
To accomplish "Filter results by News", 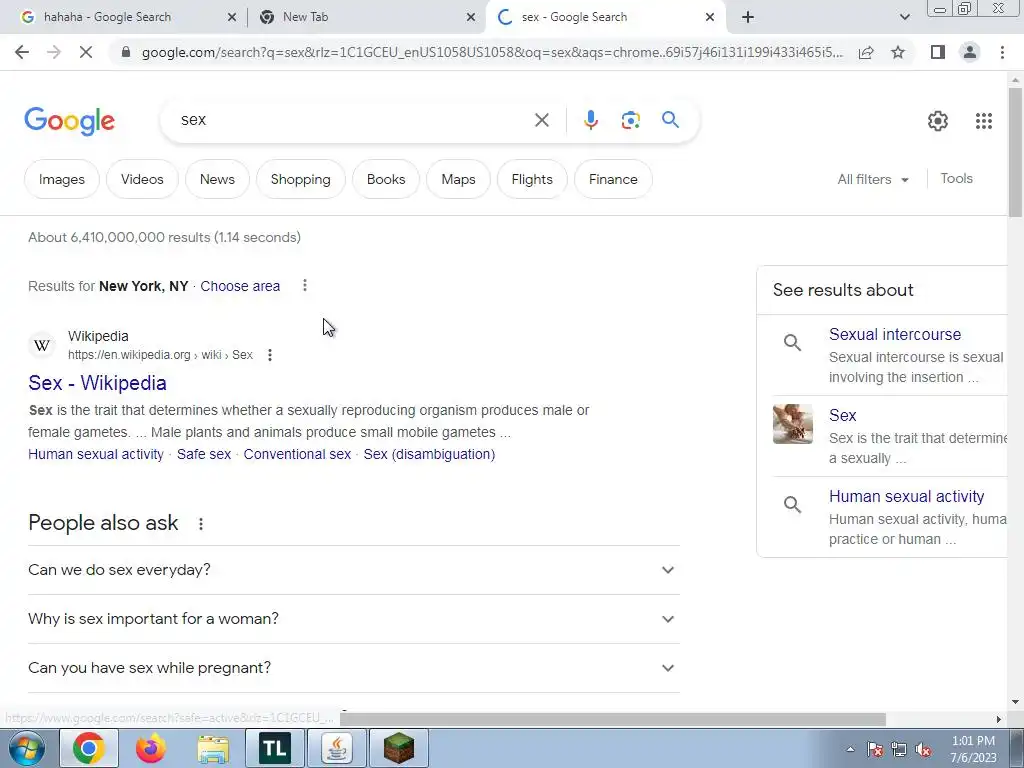I will pyautogui.click(x=217, y=179).
